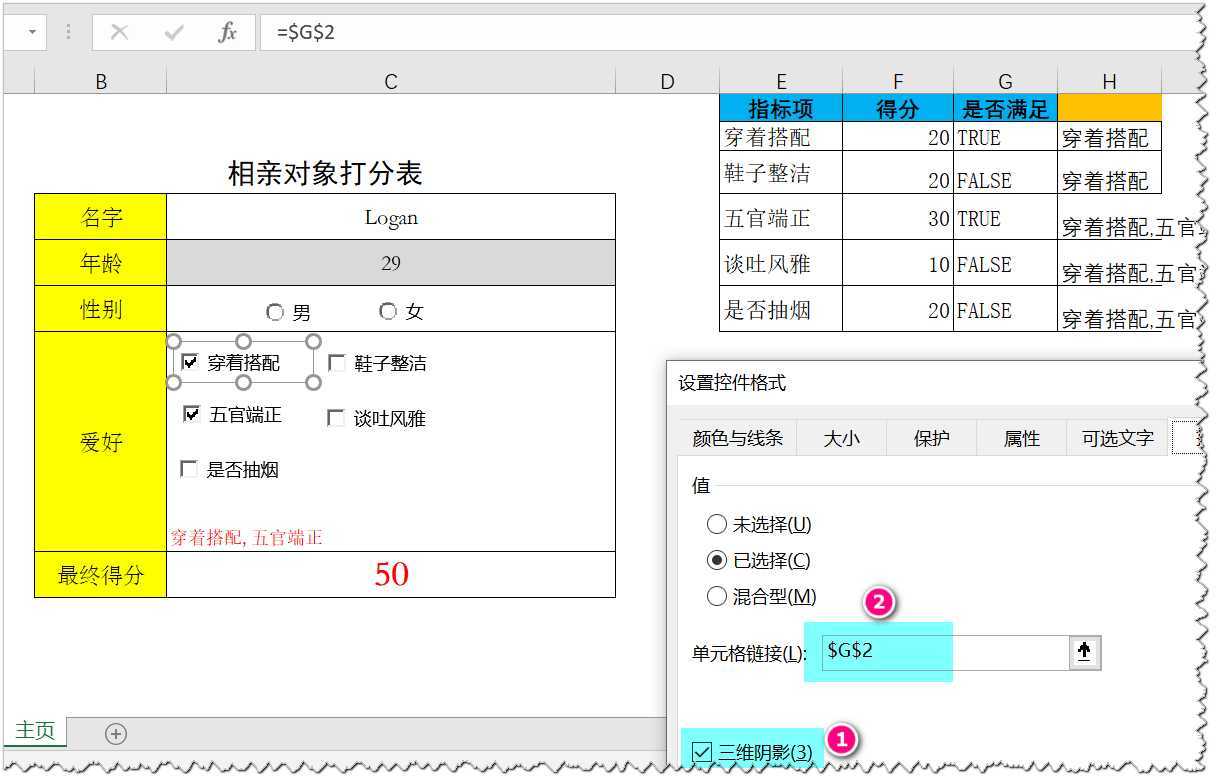
Task: Switch to the 大小 tab
Action: [x=841, y=437]
